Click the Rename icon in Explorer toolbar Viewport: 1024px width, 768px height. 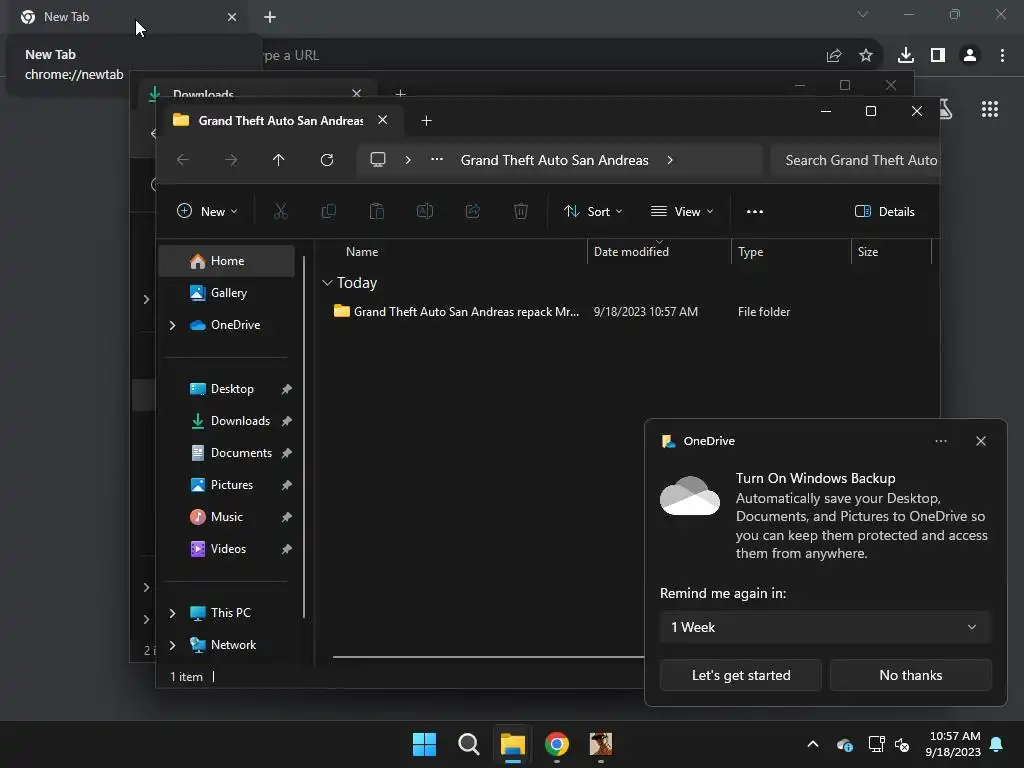424,211
